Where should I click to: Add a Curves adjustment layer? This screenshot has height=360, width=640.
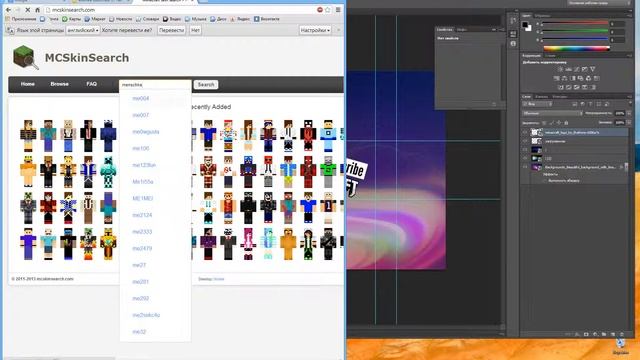577,69
